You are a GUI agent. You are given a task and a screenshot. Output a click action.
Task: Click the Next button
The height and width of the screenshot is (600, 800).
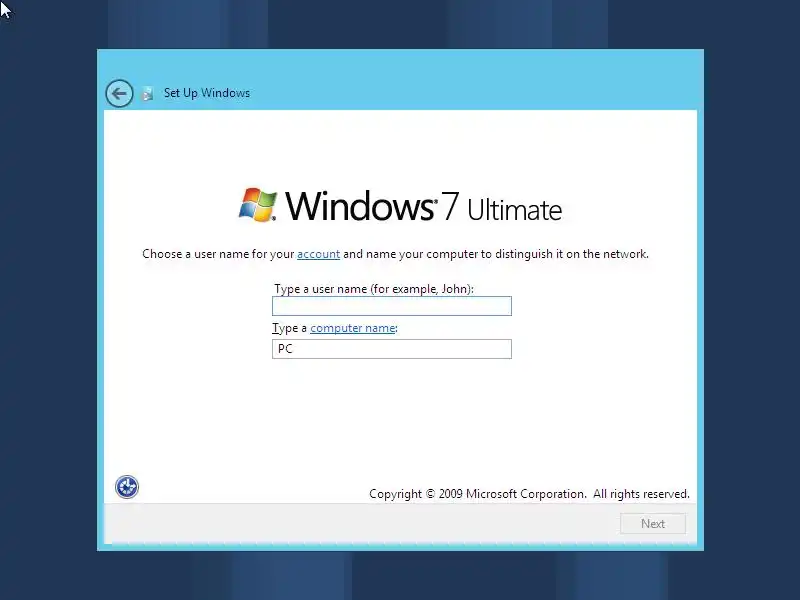[x=653, y=523]
